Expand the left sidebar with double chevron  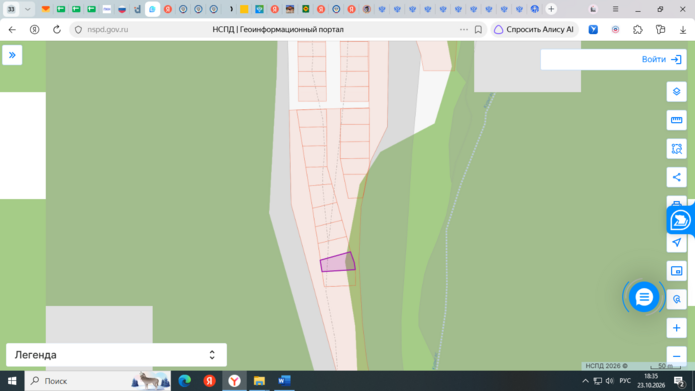12,55
